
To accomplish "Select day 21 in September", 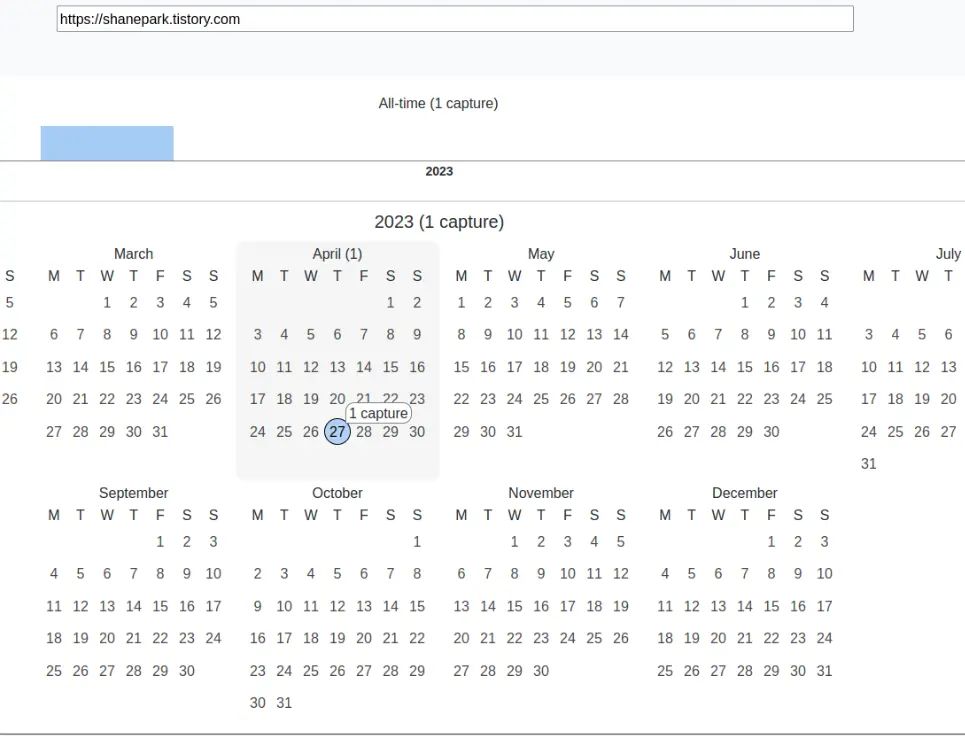I will tap(134, 639).
